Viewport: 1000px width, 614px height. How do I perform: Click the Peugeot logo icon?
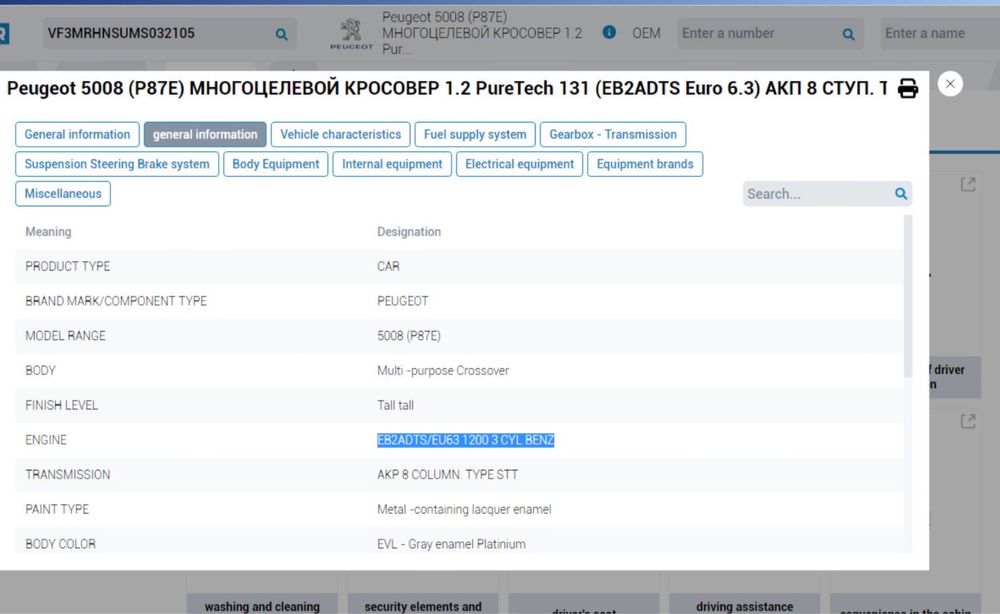(351, 34)
